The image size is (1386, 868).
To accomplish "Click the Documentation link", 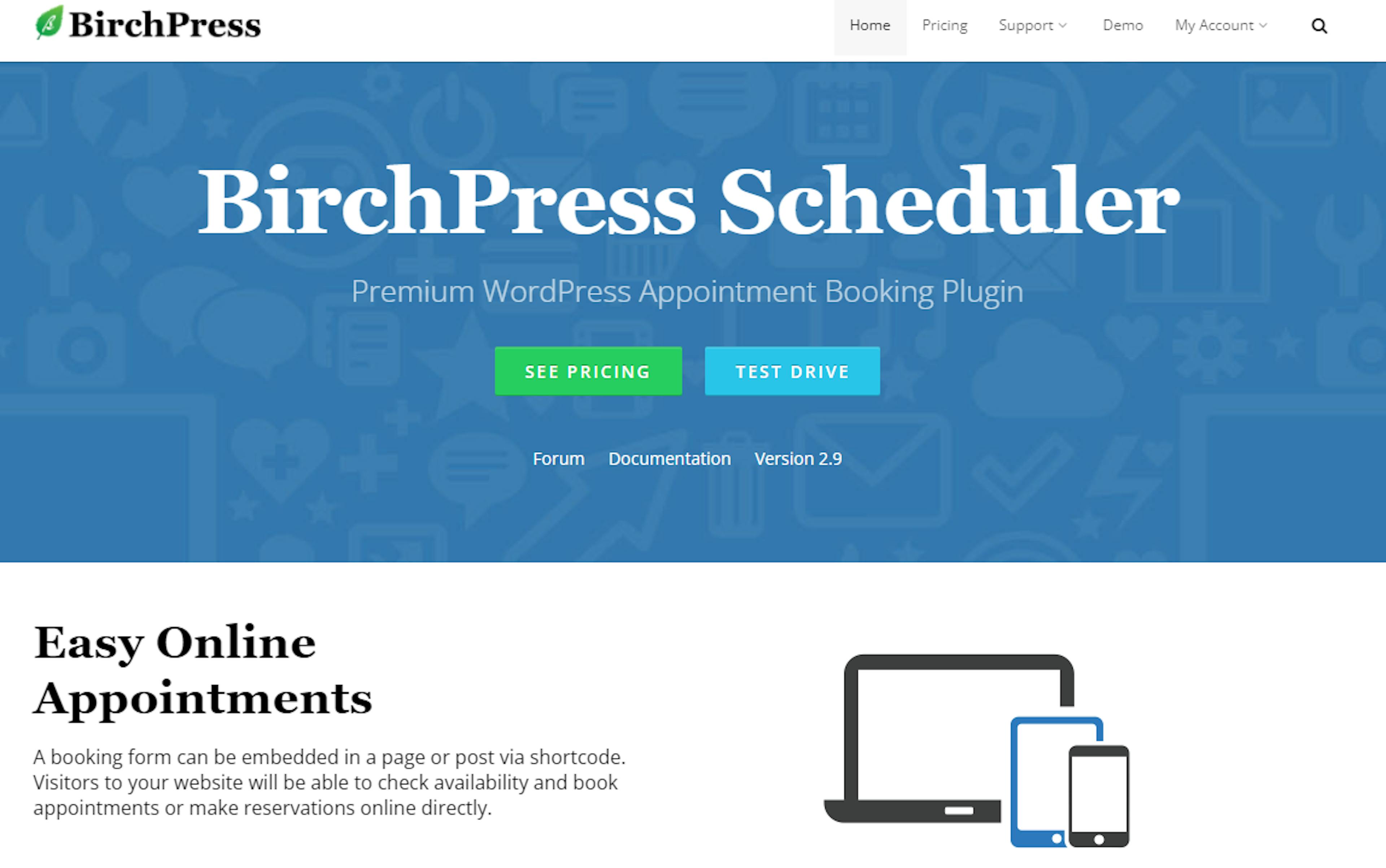I will tap(670, 458).
